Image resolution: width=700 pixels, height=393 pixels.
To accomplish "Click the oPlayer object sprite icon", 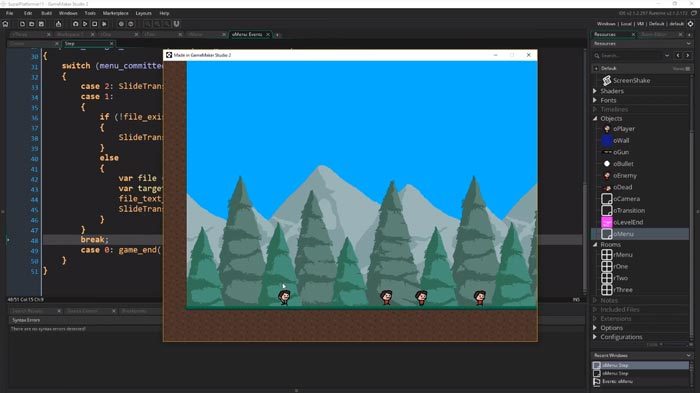I will pos(607,129).
